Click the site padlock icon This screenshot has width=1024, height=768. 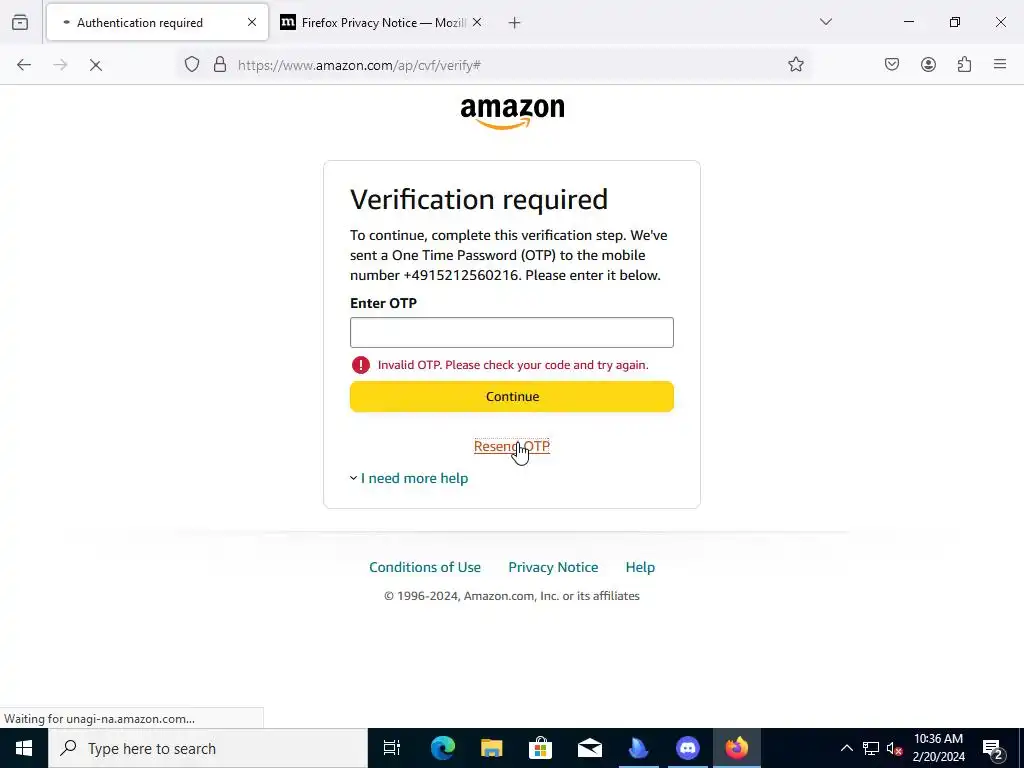coord(220,65)
